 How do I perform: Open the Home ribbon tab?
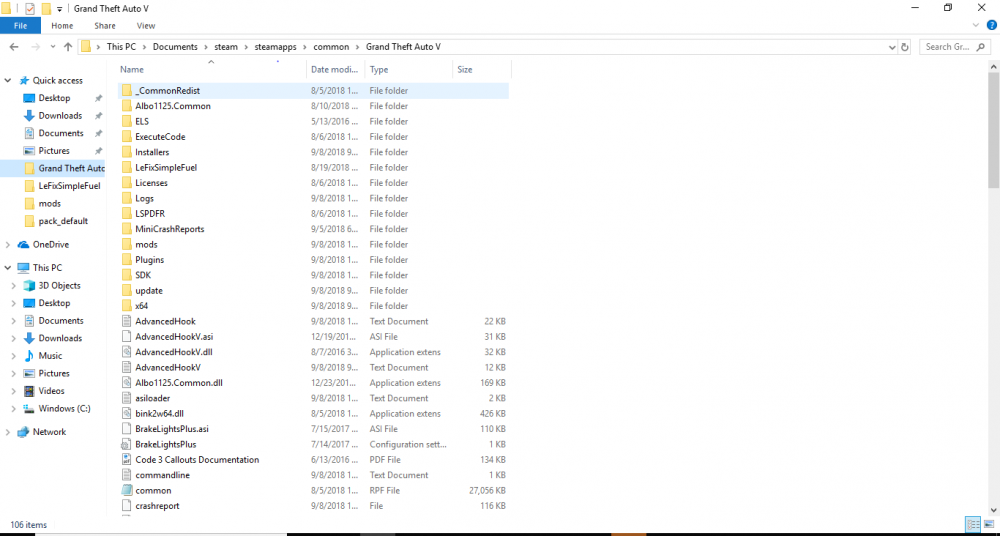[x=62, y=26]
